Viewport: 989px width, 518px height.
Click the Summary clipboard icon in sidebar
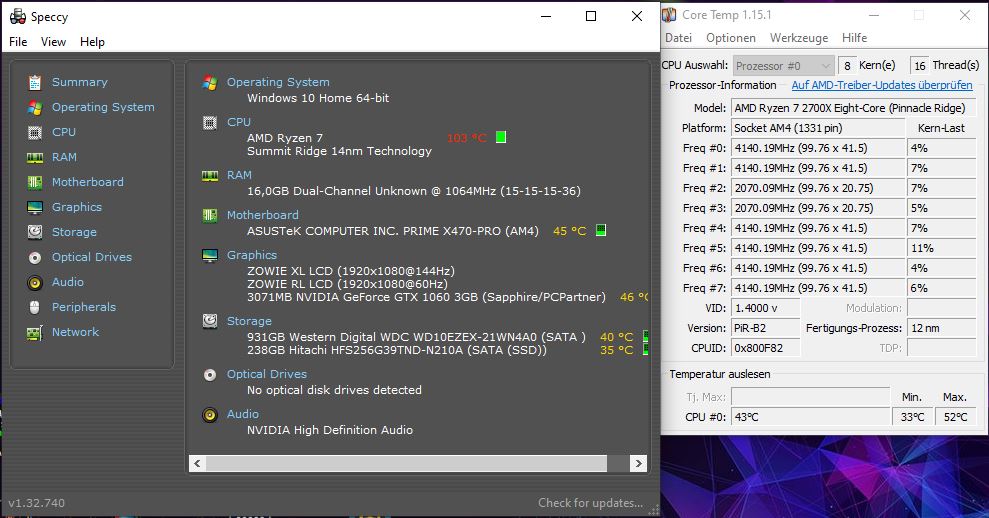tap(35, 83)
